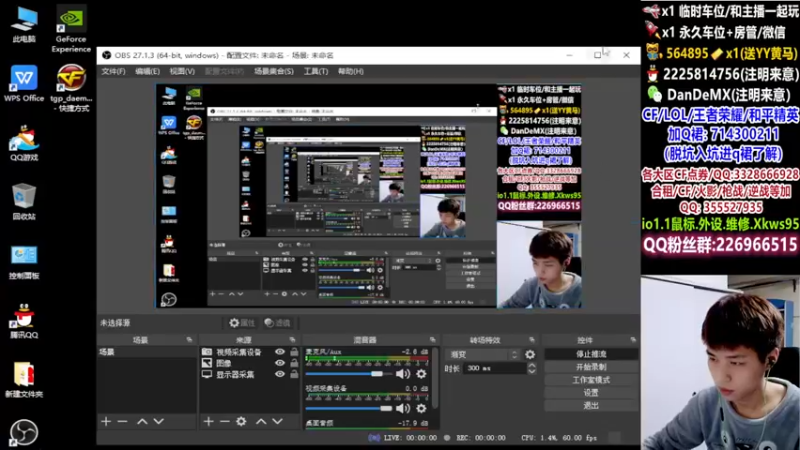The width and height of the screenshot is (800, 450).
Task: Select the 腾讯QQ desktop icon
Action: pyautogui.click(x=24, y=320)
